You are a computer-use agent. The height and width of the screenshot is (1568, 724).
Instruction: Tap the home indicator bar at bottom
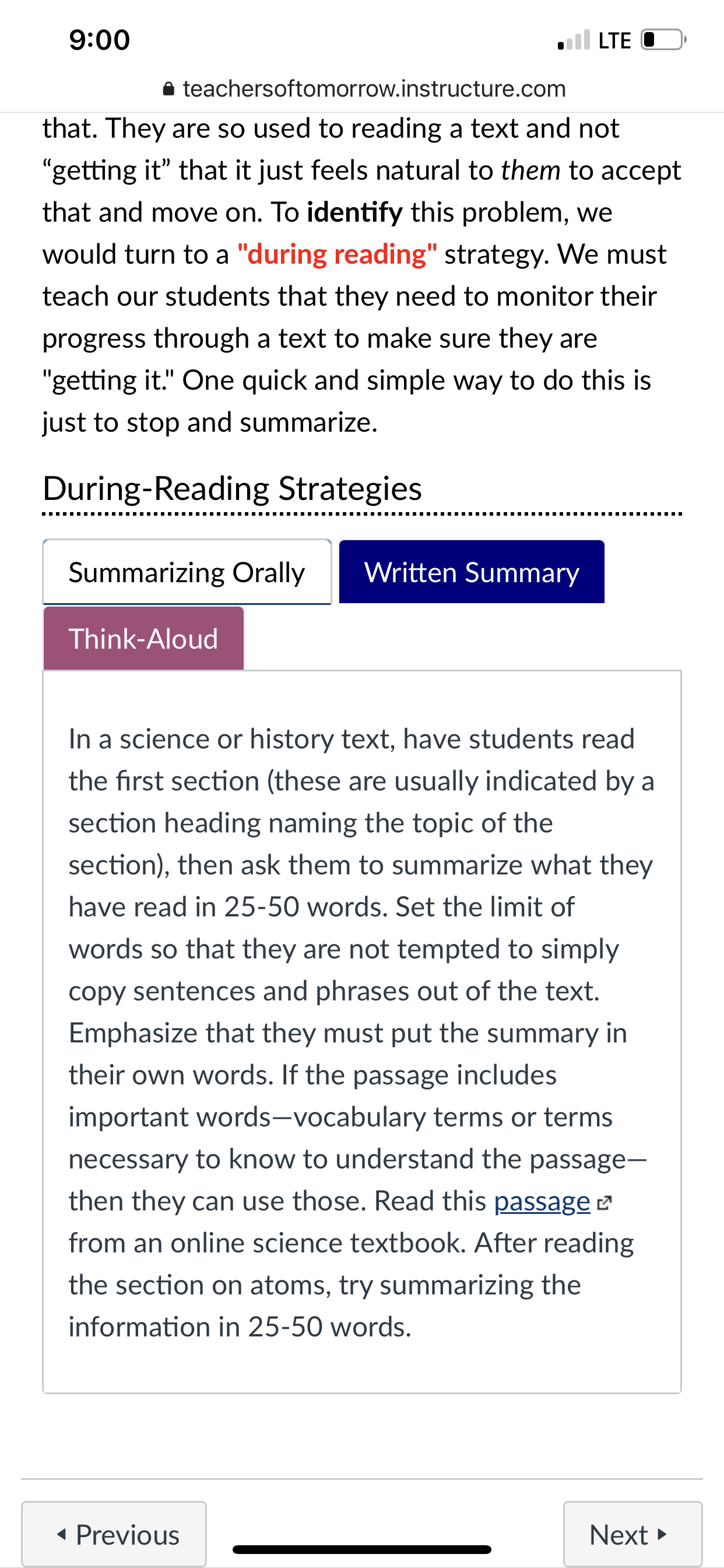pyautogui.click(x=361, y=1549)
